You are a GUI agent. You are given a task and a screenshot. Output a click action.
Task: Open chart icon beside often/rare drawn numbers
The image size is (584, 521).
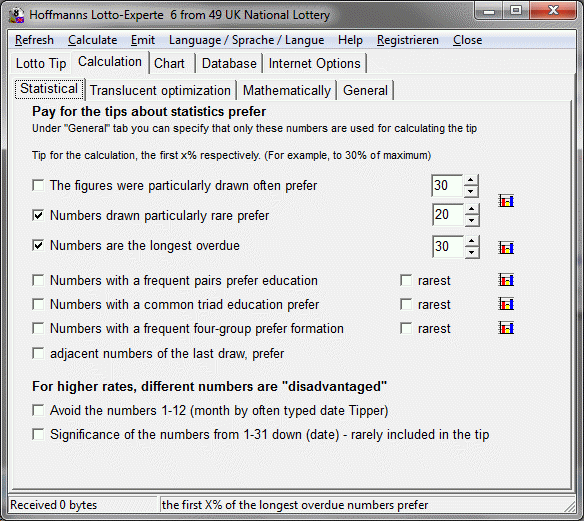[x=506, y=201]
